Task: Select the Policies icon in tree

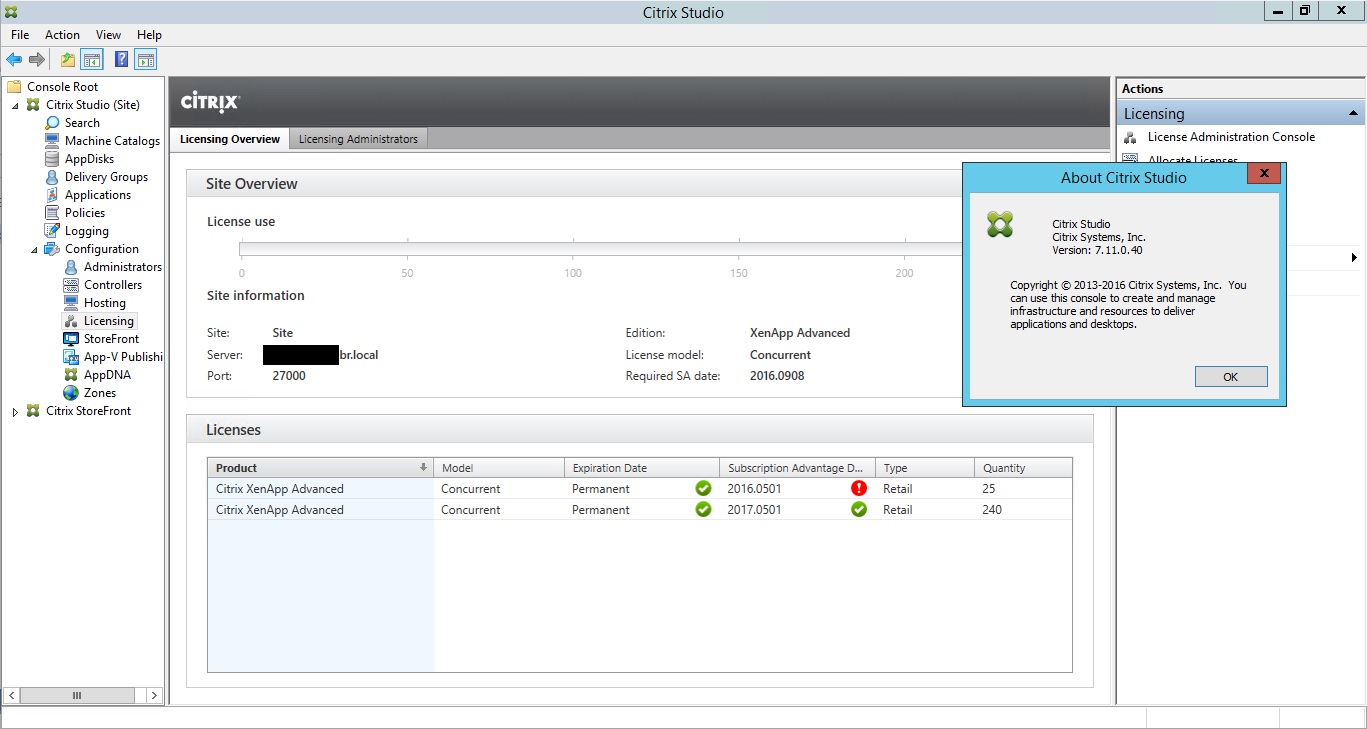Action: coord(53,213)
